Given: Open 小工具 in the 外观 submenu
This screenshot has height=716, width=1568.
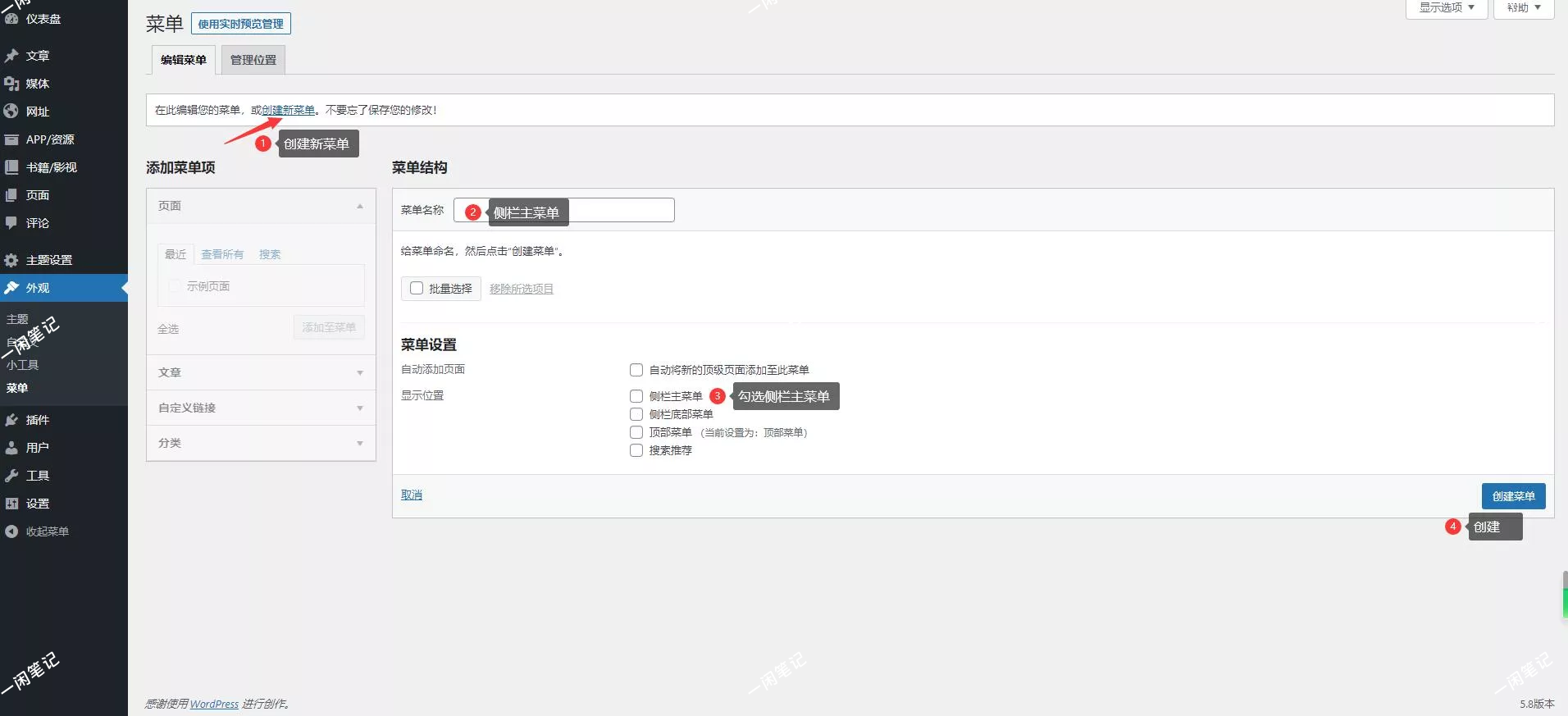Looking at the screenshot, I should coord(23,365).
